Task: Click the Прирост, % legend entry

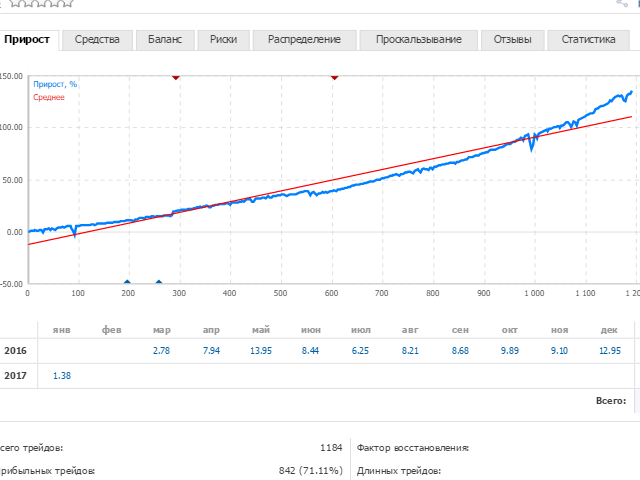Action: 55,84
